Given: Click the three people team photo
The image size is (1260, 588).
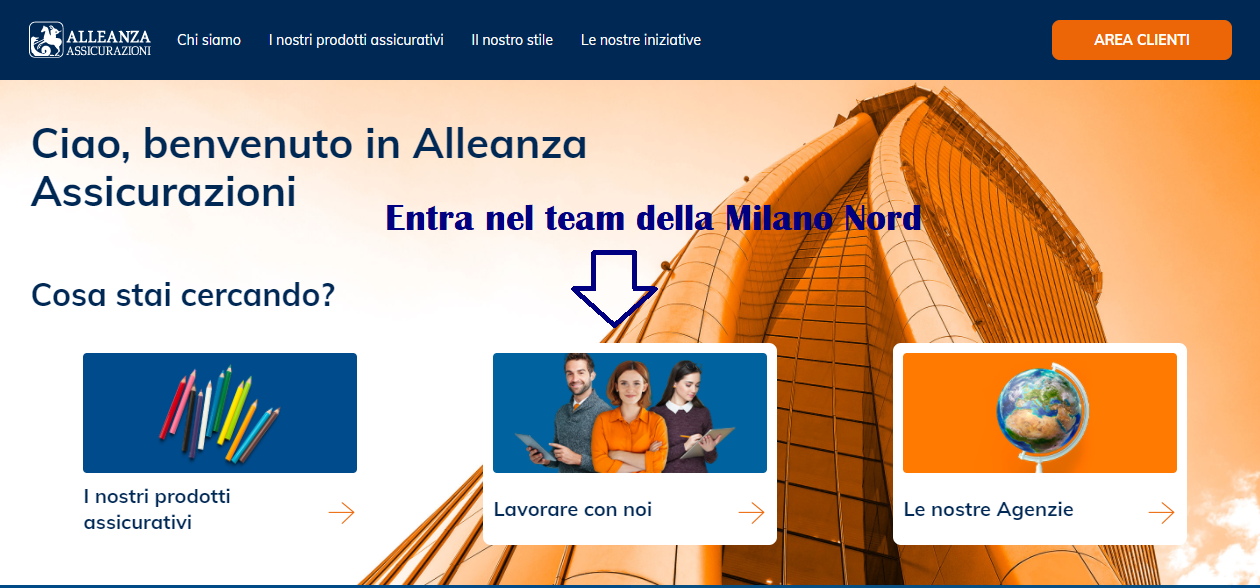Looking at the screenshot, I should tap(630, 413).
